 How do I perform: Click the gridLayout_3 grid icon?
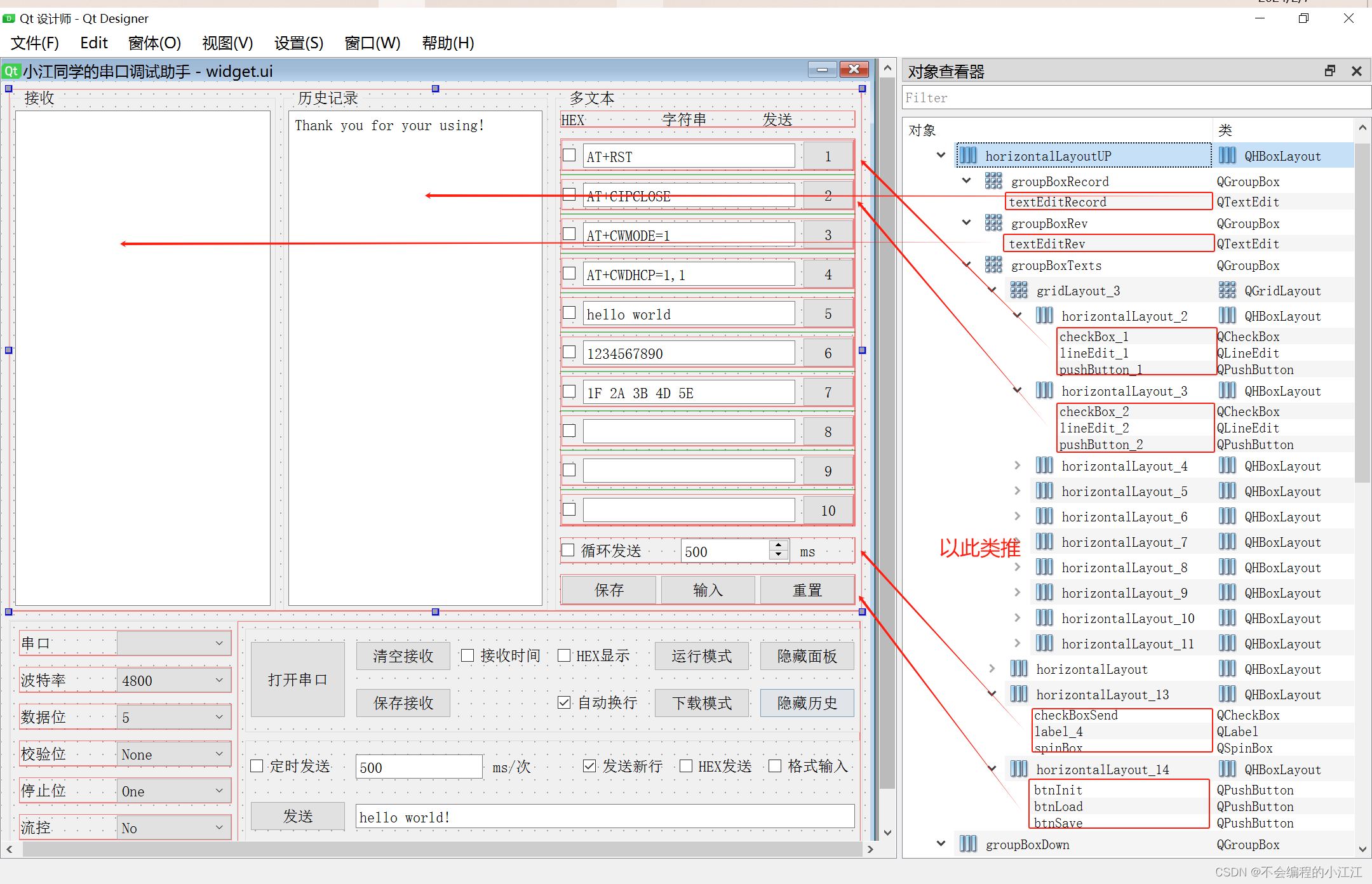coord(1019,290)
